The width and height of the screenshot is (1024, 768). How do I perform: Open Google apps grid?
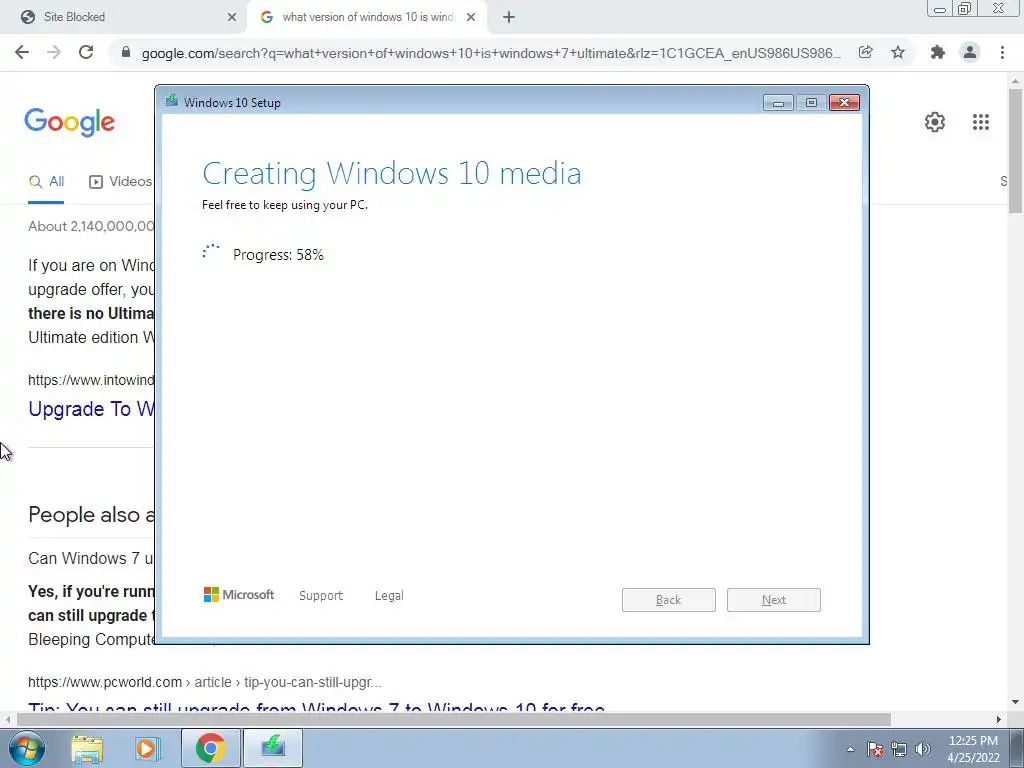point(981,121)
